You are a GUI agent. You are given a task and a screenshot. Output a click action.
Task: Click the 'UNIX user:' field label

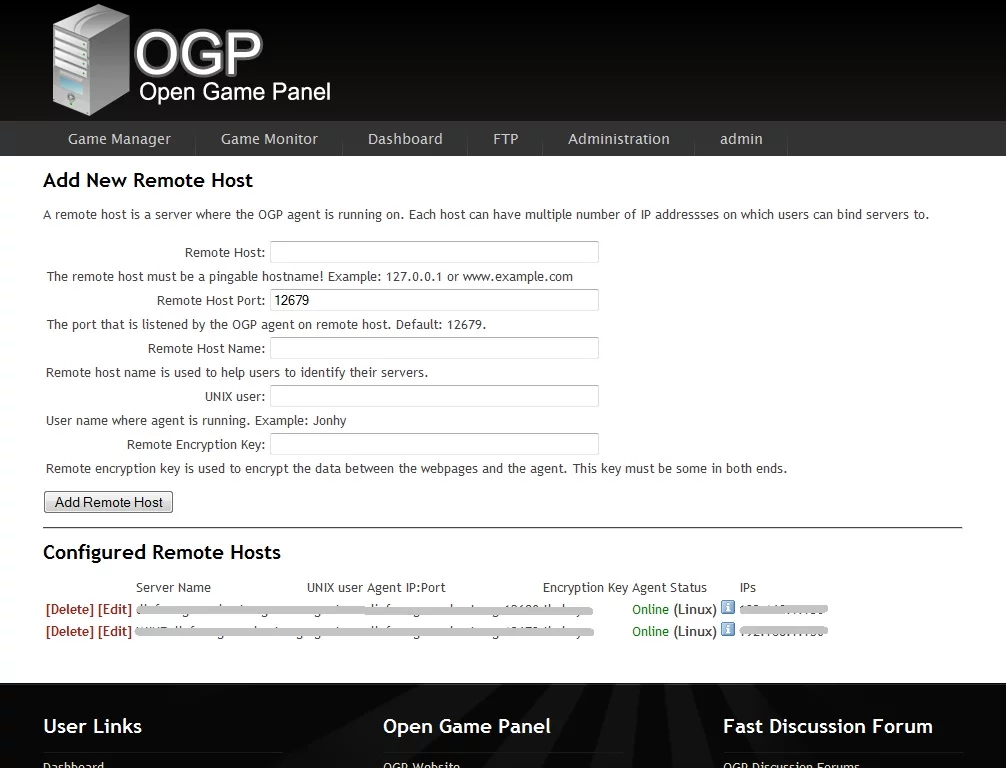click(x=235, y=397)
